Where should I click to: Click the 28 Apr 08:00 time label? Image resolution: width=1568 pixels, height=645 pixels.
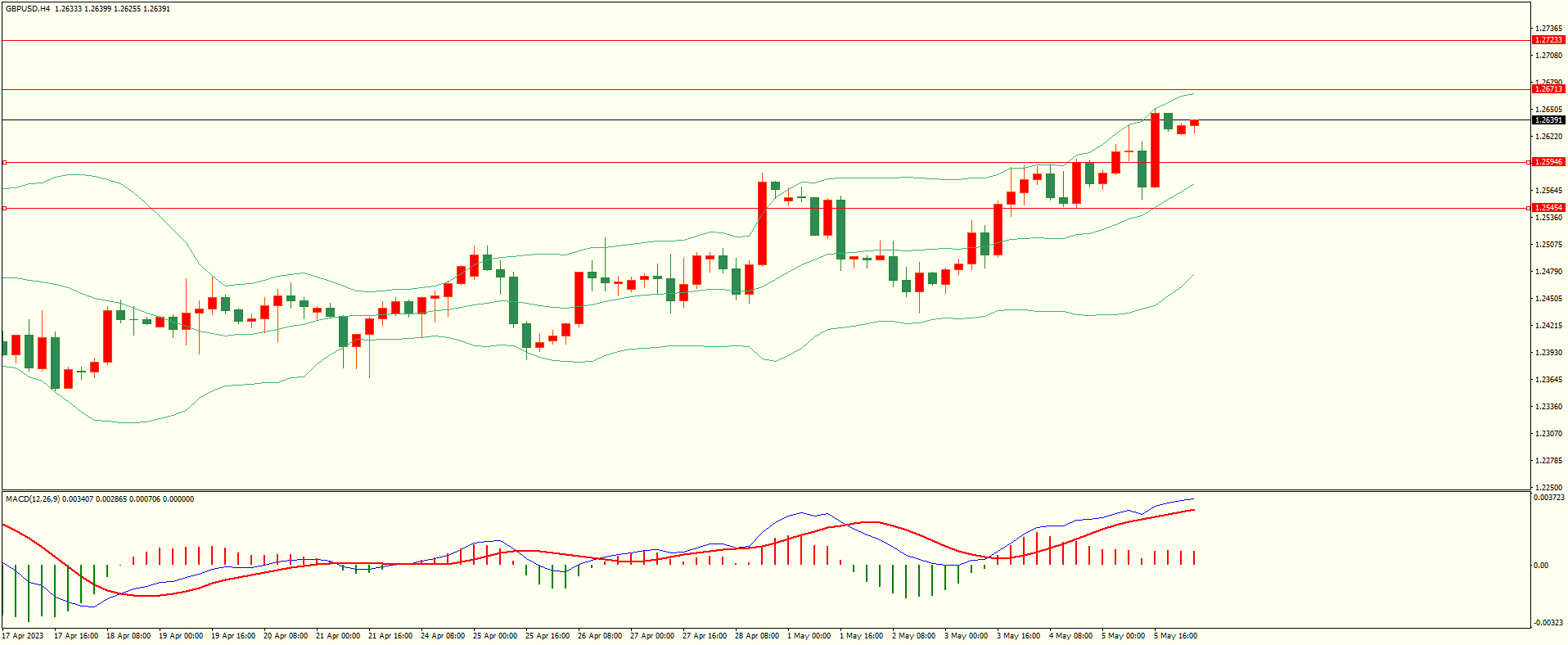(757, 636)
